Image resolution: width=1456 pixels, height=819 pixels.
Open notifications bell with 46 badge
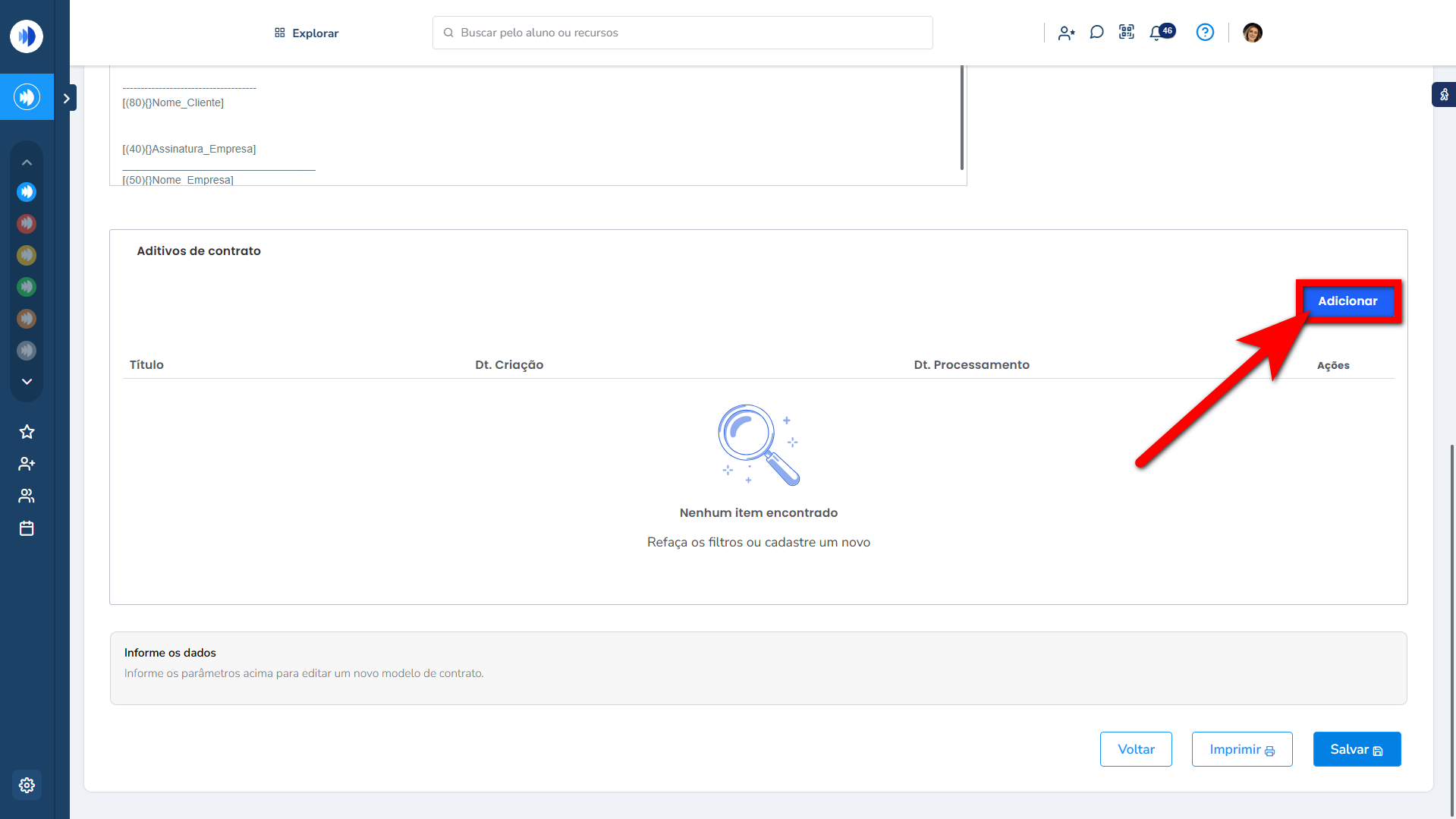(1157, 33)
